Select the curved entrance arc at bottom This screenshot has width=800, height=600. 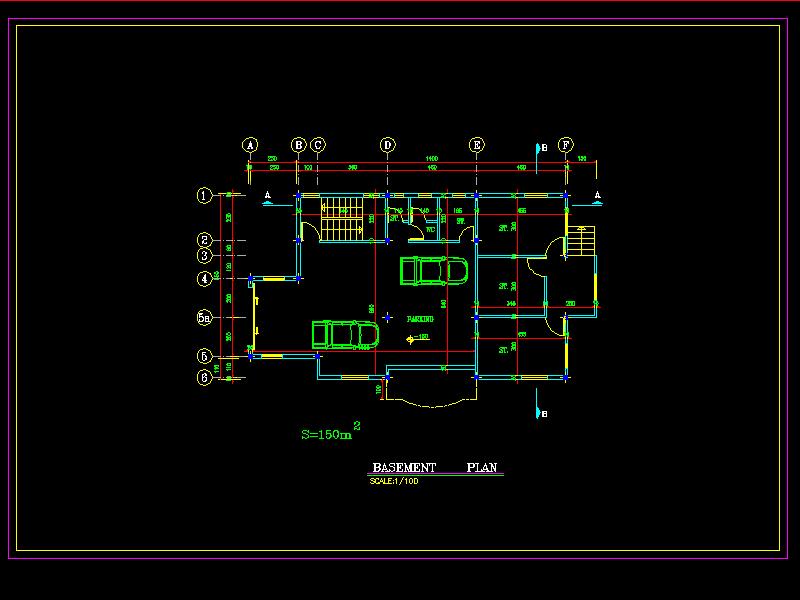430,403
